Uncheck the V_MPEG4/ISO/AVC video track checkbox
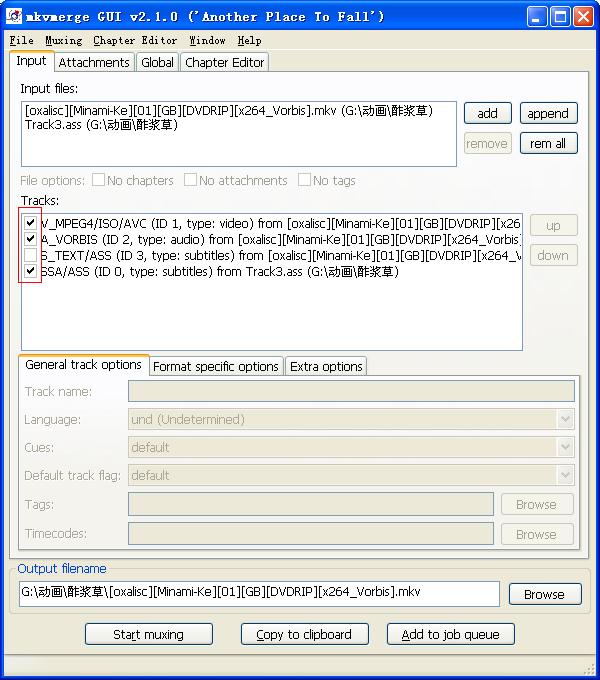 click(31, 223)
